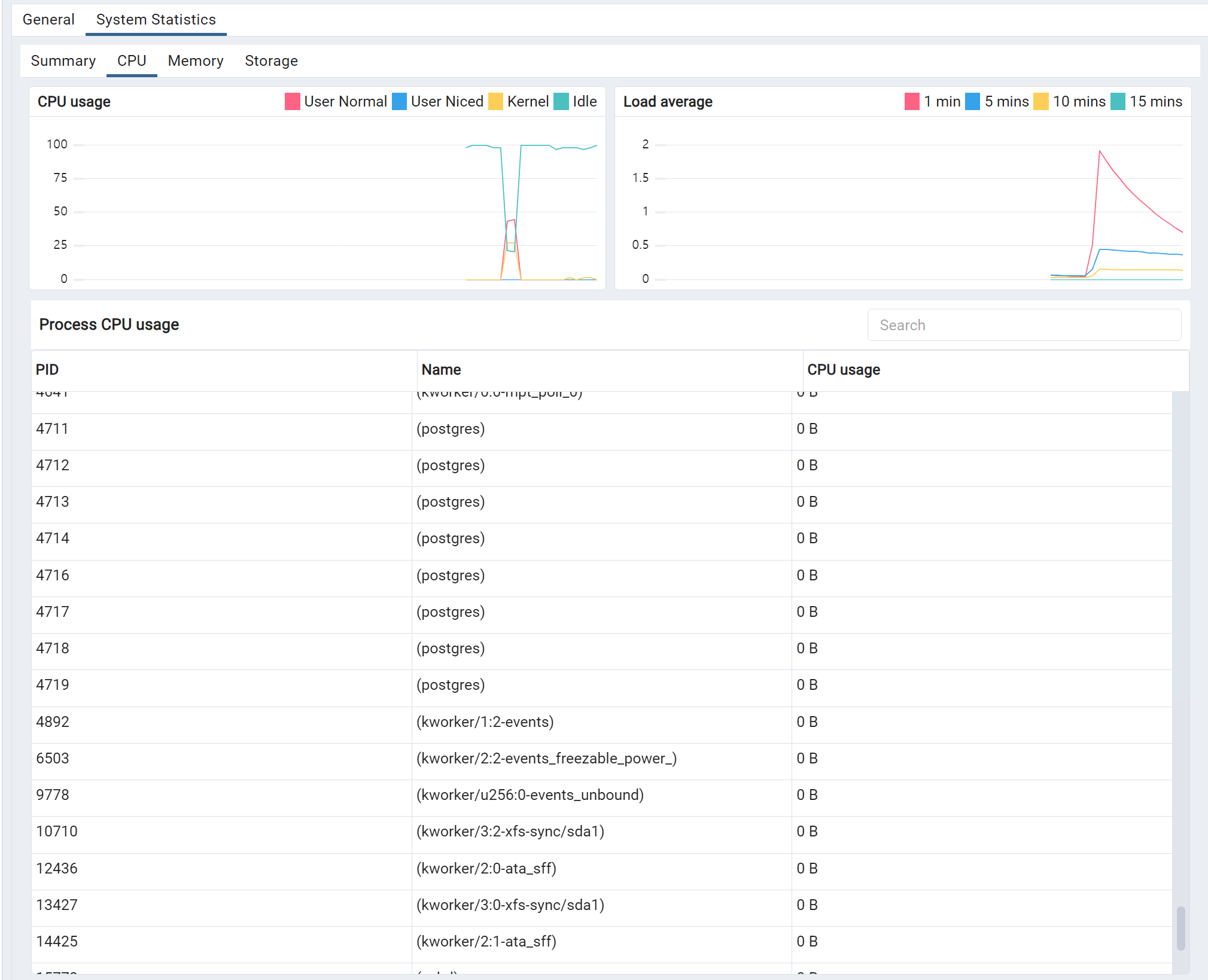Select the CPU sub-tab
Viewport: 1208px width, 980px height.
tap(132, 61)
